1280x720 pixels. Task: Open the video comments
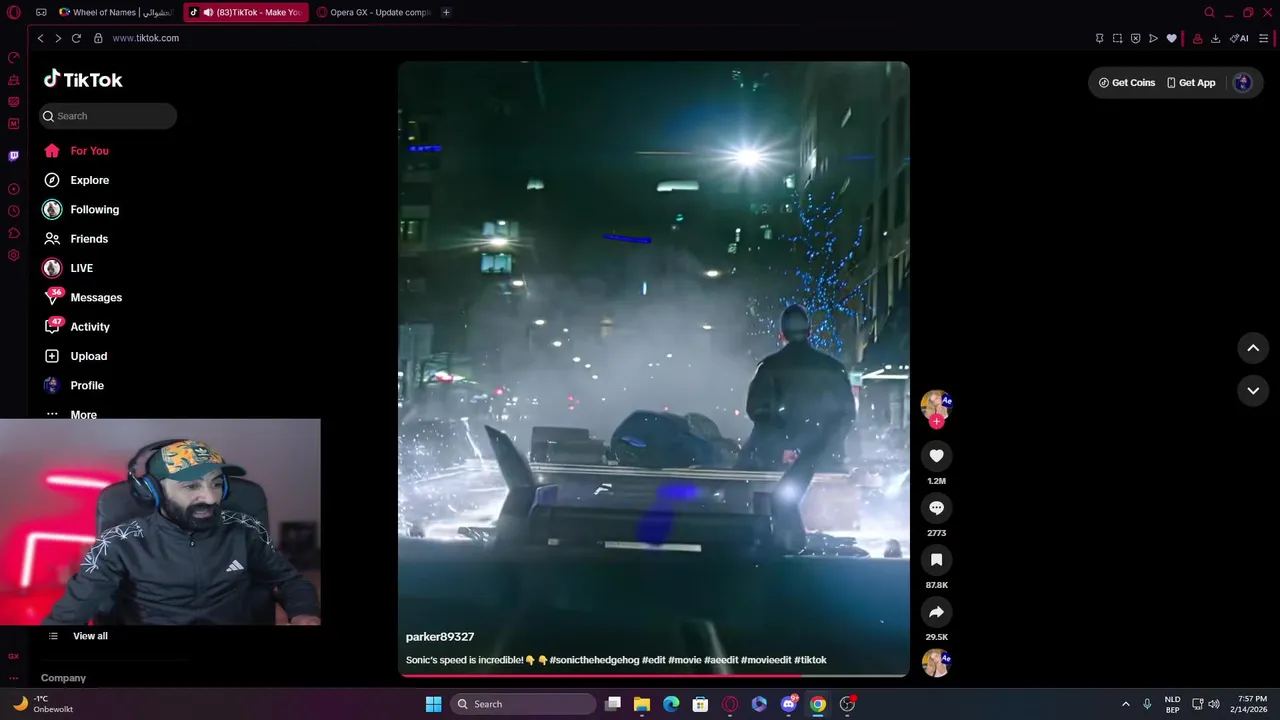[936, 508]
